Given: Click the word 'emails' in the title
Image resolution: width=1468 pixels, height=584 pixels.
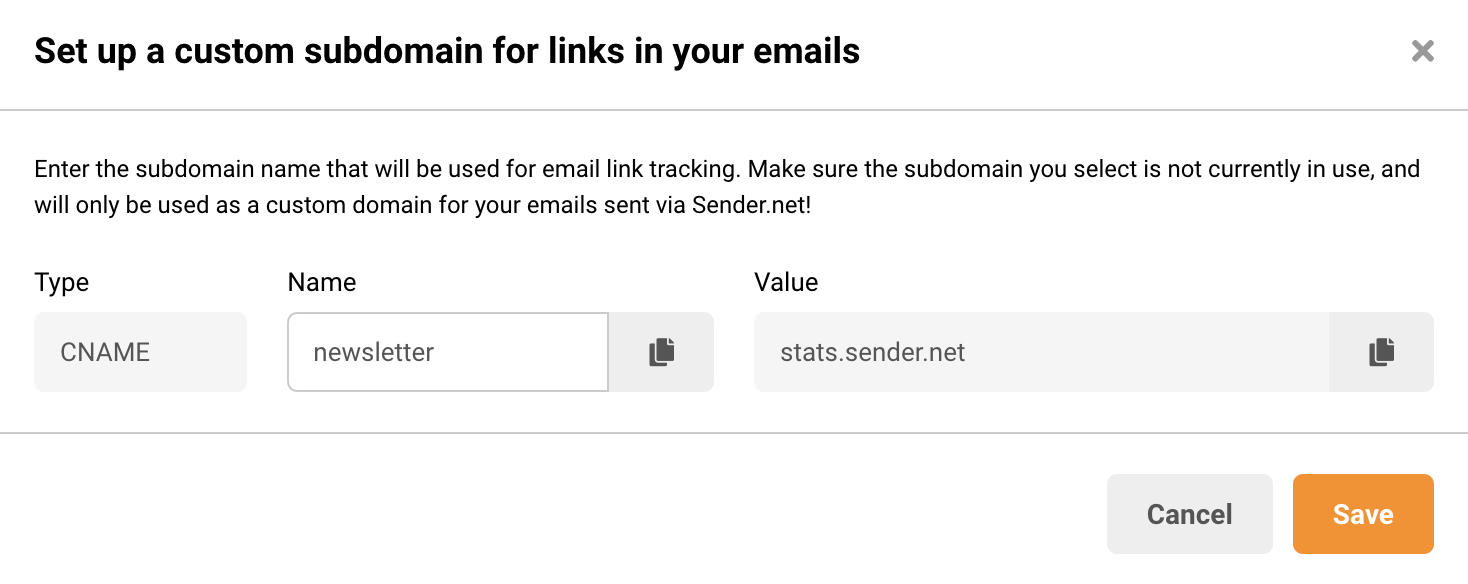Looking at the screenshot, I should pos(811,51).
